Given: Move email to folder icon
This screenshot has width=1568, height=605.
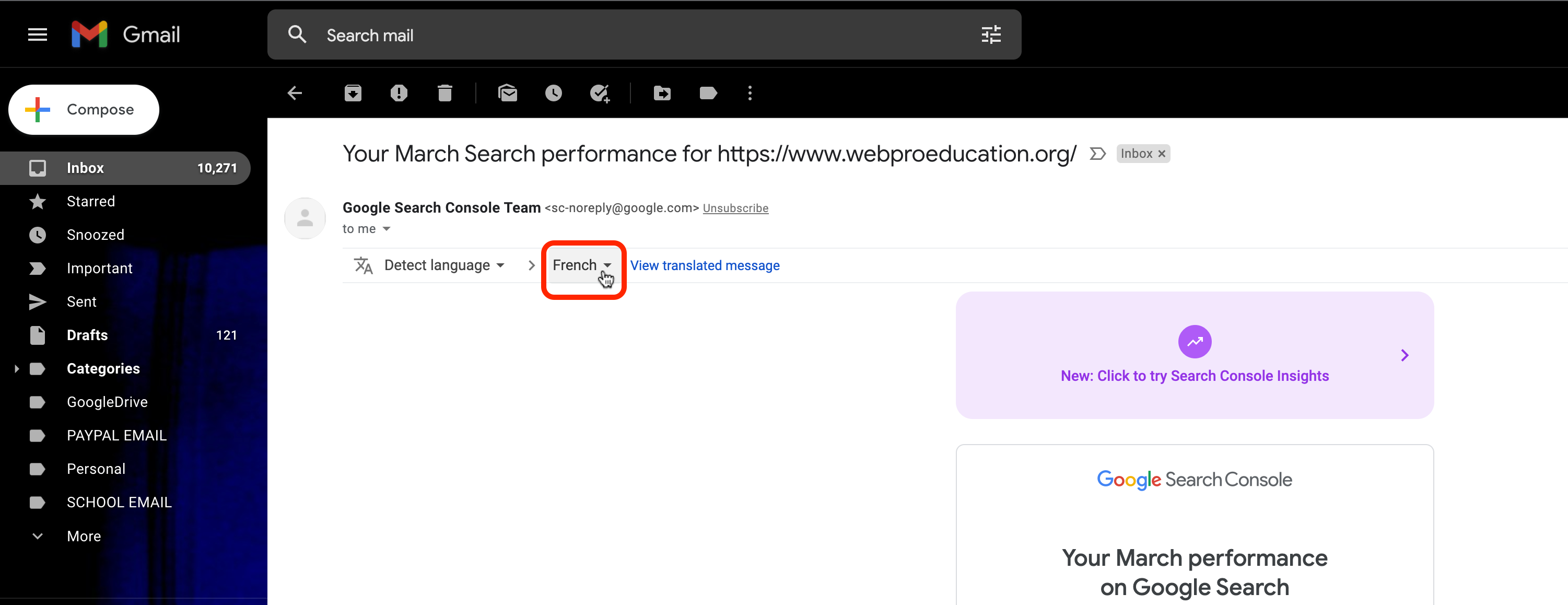Looking at the screenshot, I should 662,93.
